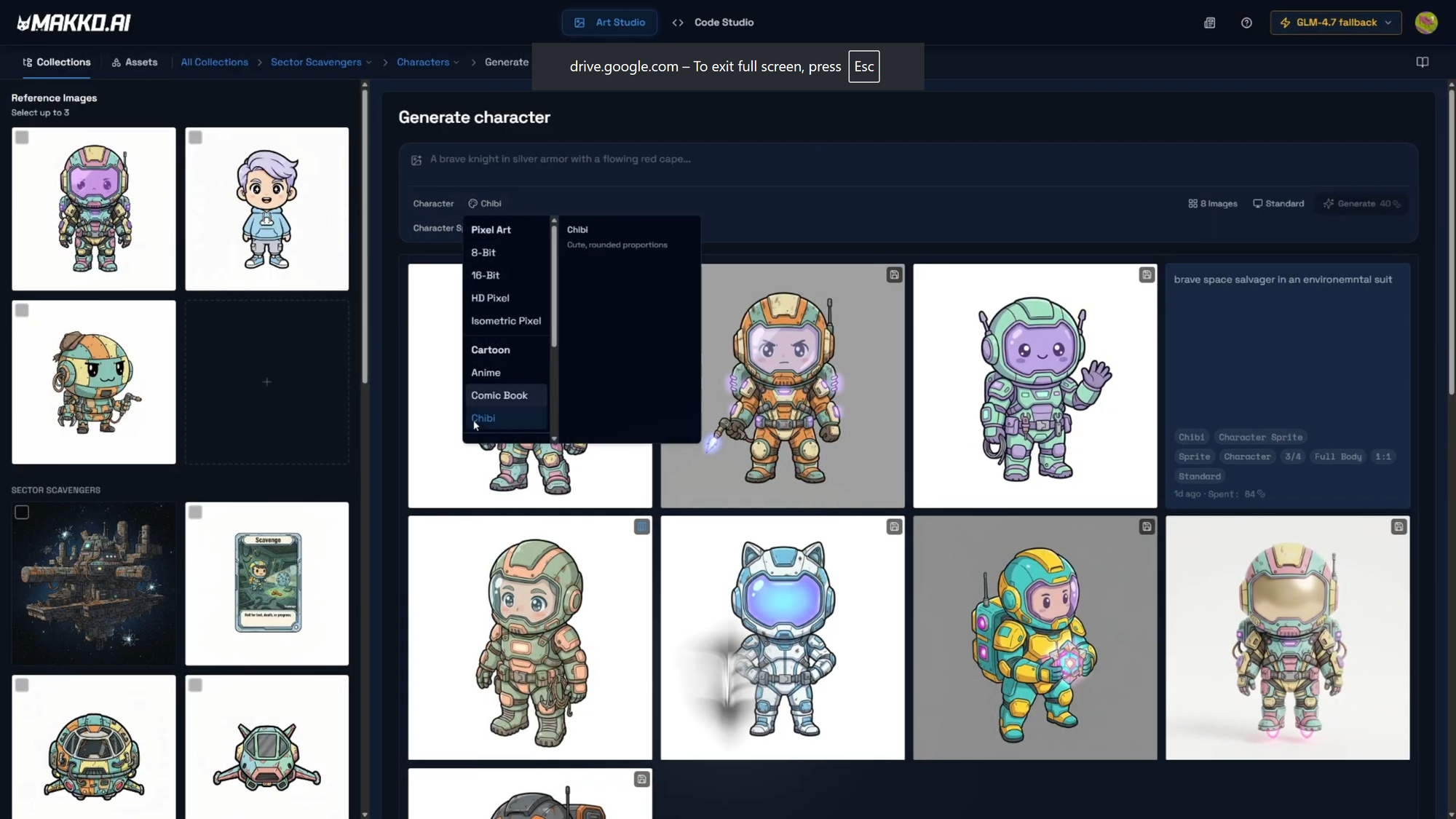This screenshot has height=819, width=1456.
Task: Click the help question mark icon
Action: click(x=1246, y=23)
